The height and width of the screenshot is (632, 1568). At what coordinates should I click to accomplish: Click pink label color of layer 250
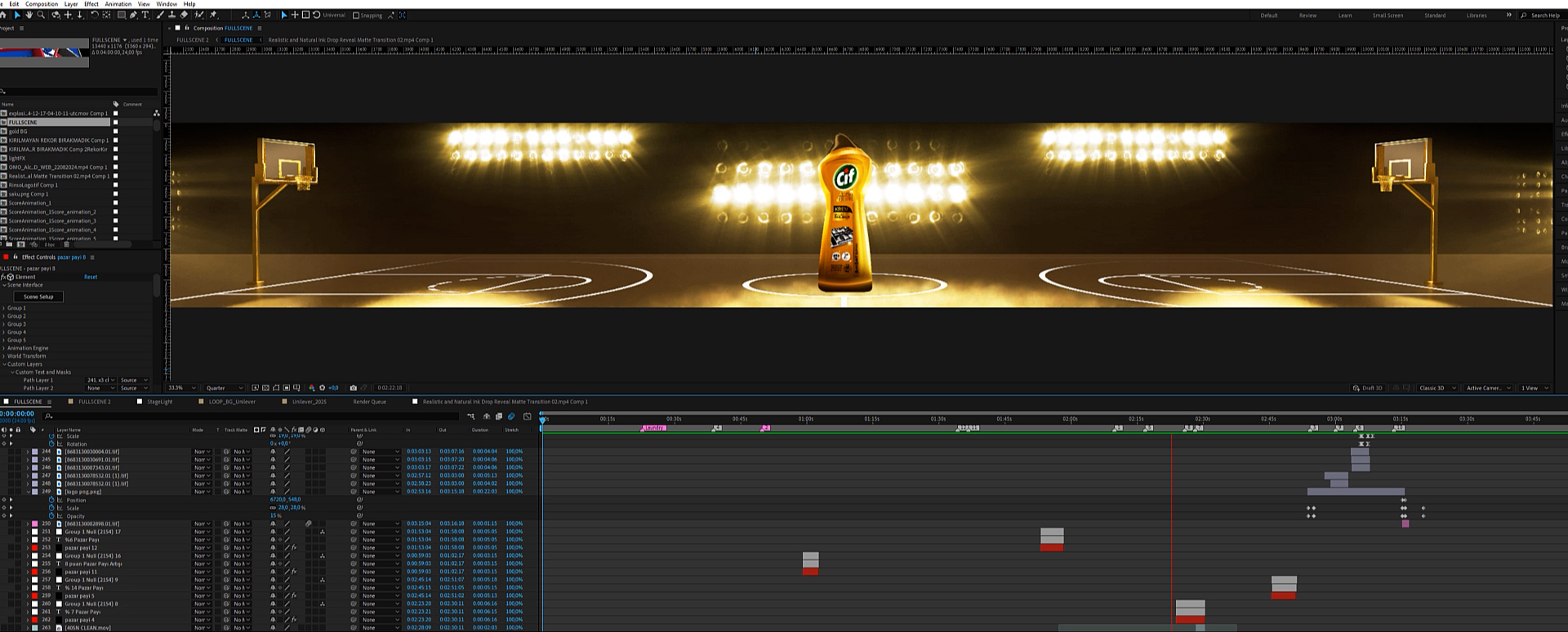34,523
